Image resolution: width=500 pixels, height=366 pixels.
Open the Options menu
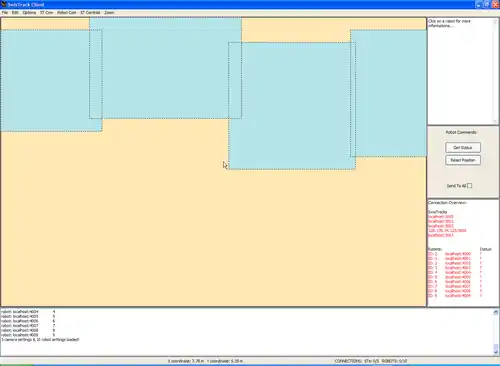[x=29, y=12]
